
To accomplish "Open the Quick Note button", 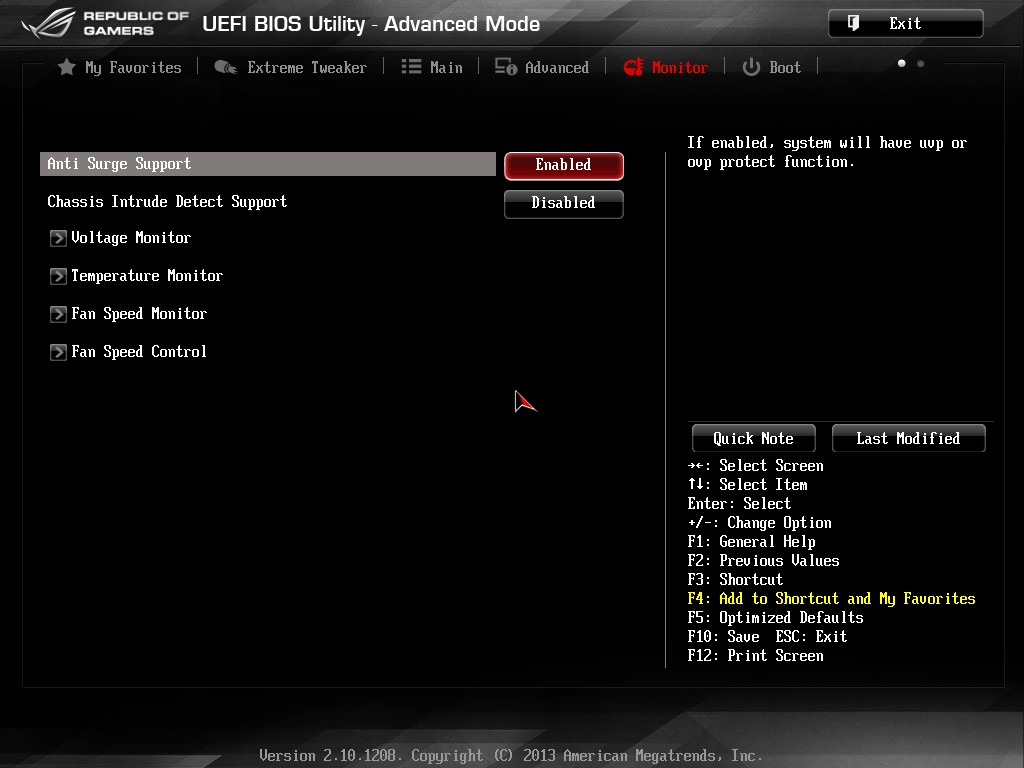I will (754, 438).
